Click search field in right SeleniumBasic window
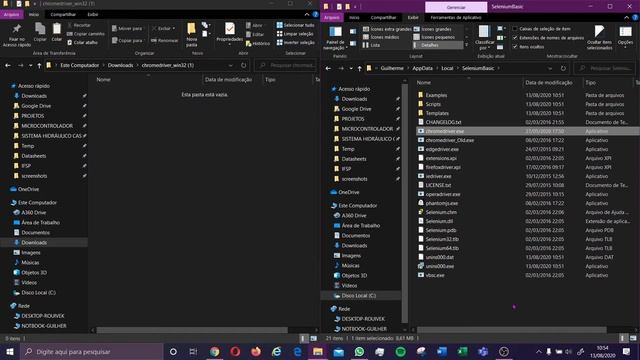 click(604, 68)
